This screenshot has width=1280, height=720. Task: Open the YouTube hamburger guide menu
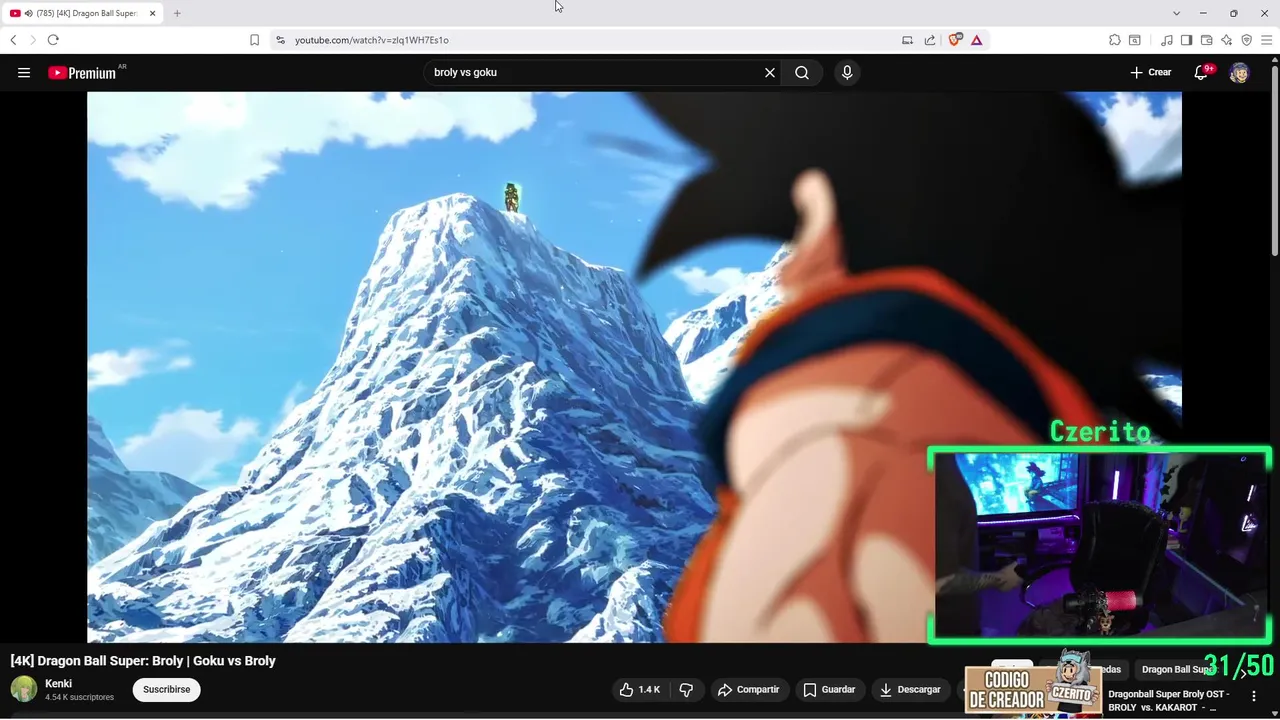24,72
